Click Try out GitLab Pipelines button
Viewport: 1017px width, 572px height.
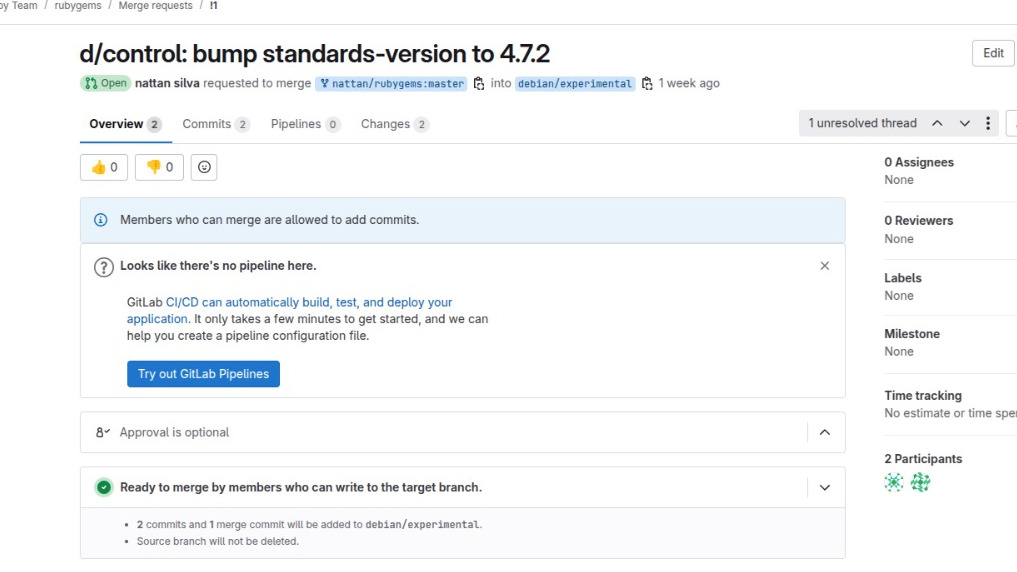point(203,374)
